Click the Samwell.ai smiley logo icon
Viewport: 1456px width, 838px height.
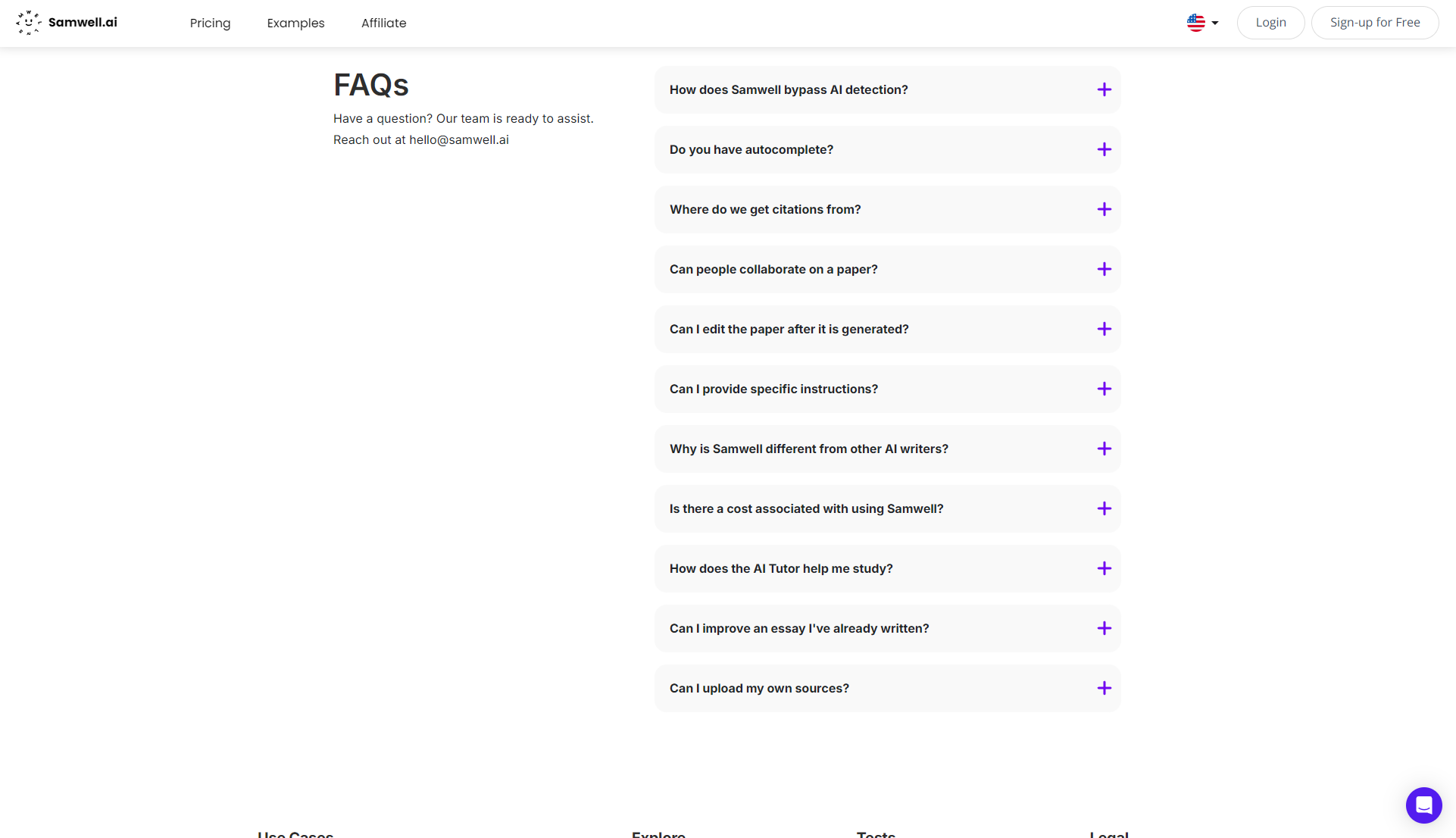coord(29,23)
